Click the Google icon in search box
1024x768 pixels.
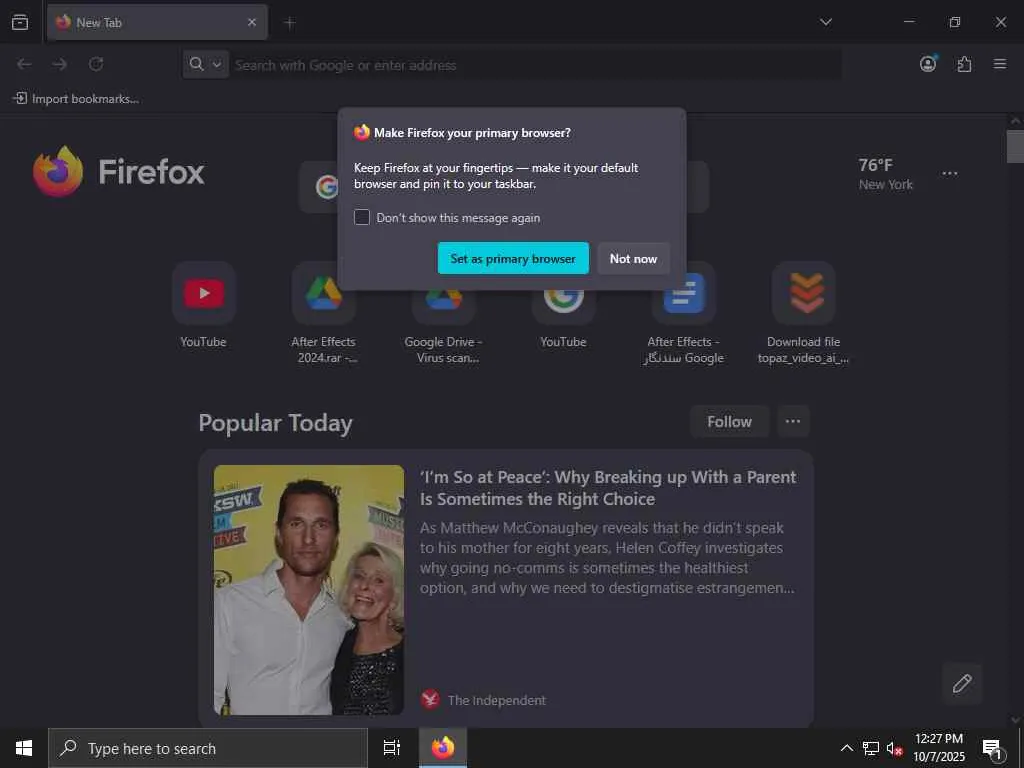[327, 187]
